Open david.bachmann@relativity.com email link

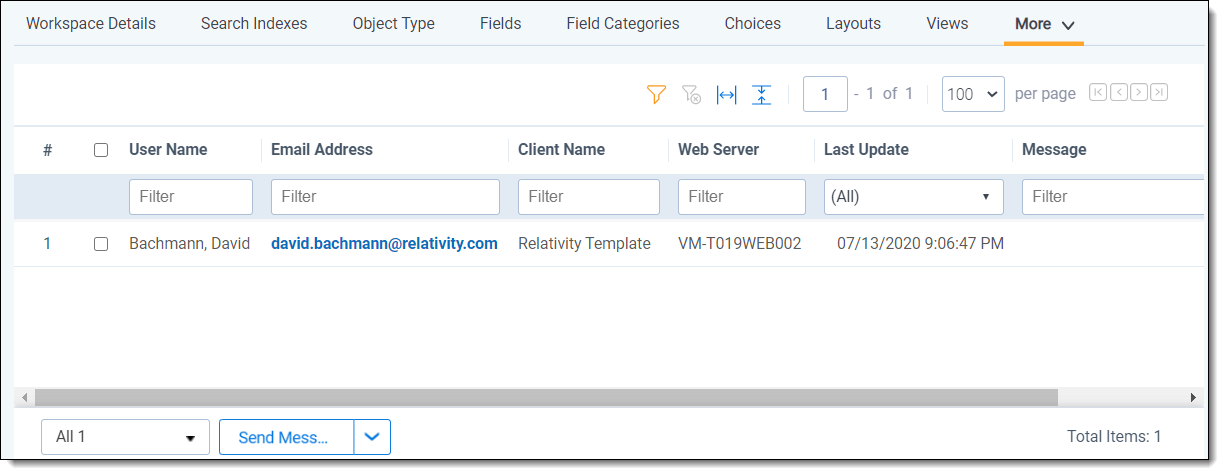click(x=384, y=244)
